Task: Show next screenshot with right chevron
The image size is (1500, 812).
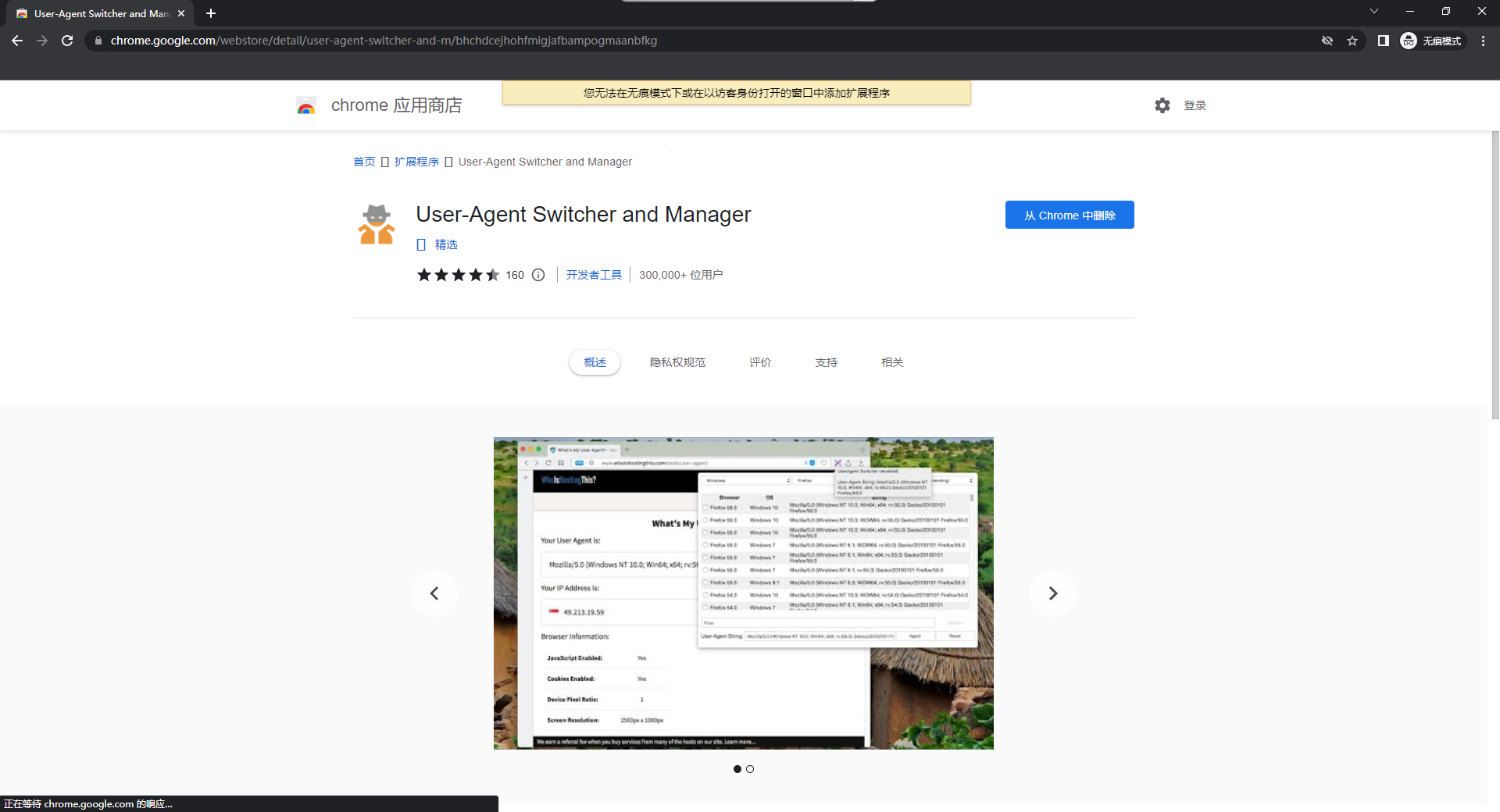Action: pyautogui.click(x=1053, y=593)
